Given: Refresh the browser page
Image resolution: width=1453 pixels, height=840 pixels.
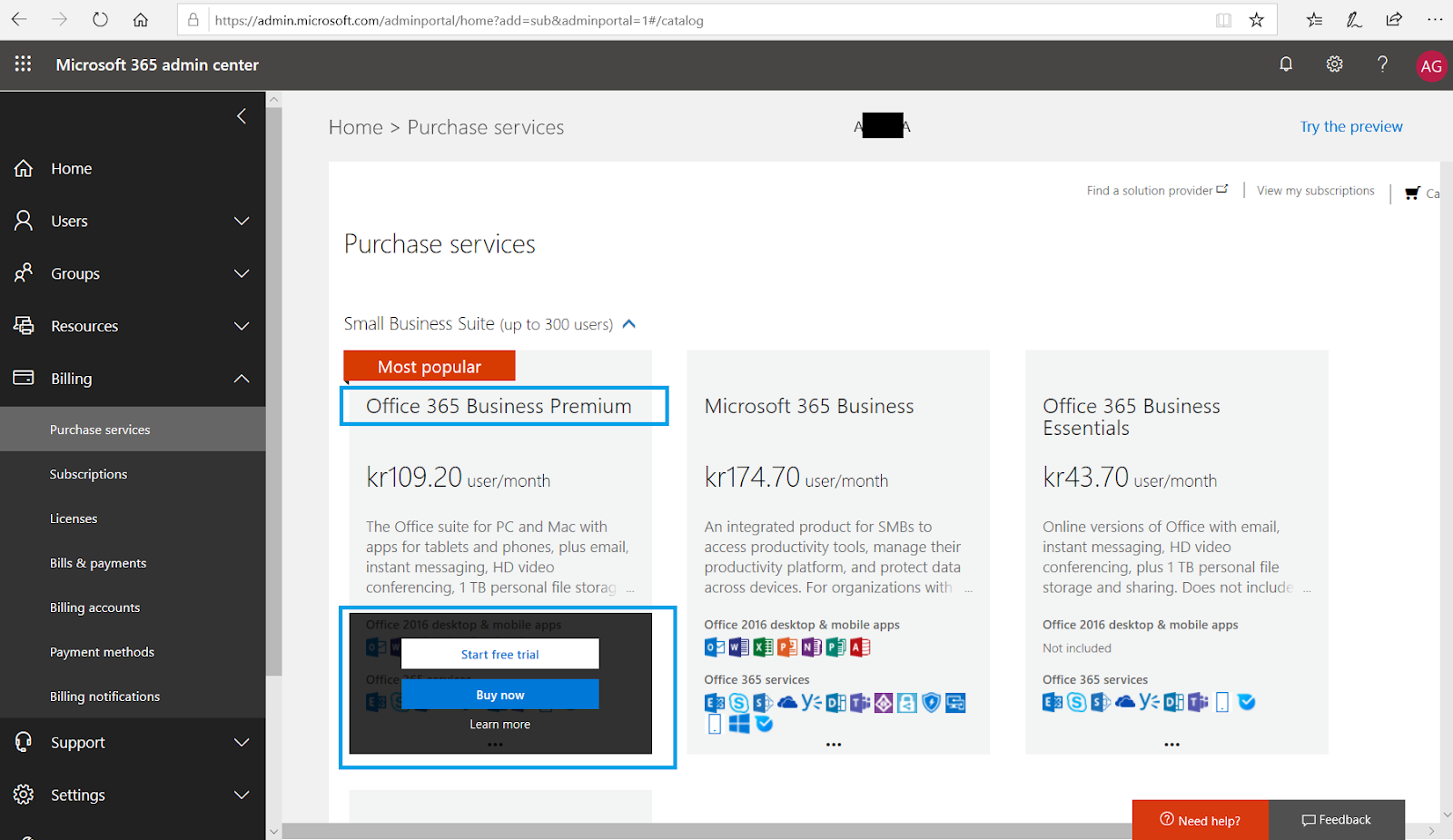Looking at the screenshot, I should click(x=100, y=19).
